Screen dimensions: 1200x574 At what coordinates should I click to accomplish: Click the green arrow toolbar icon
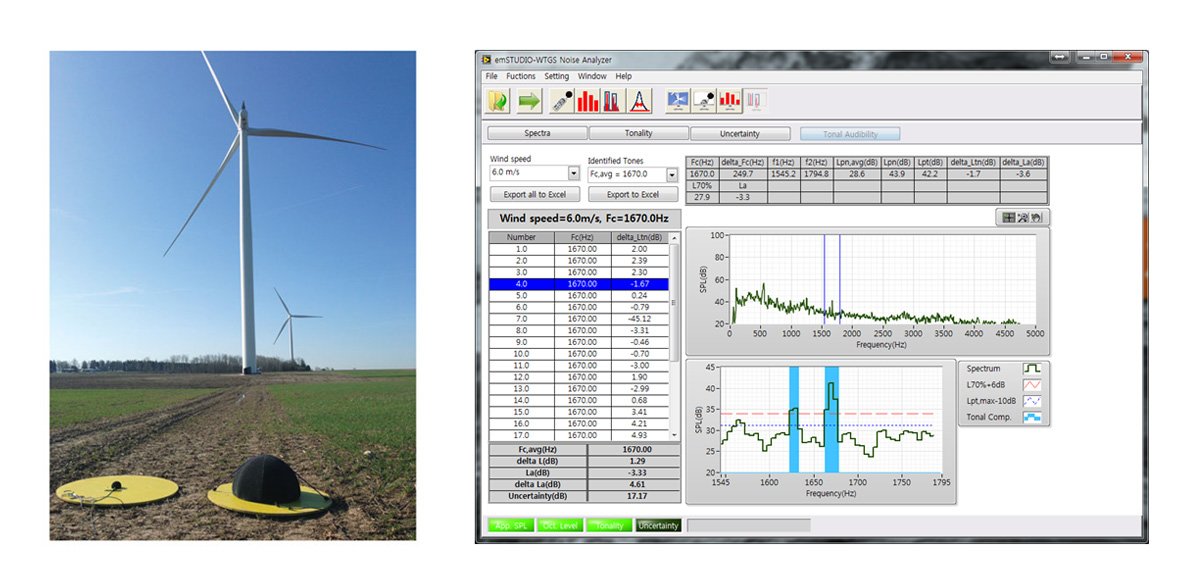[x=528, y=100]
